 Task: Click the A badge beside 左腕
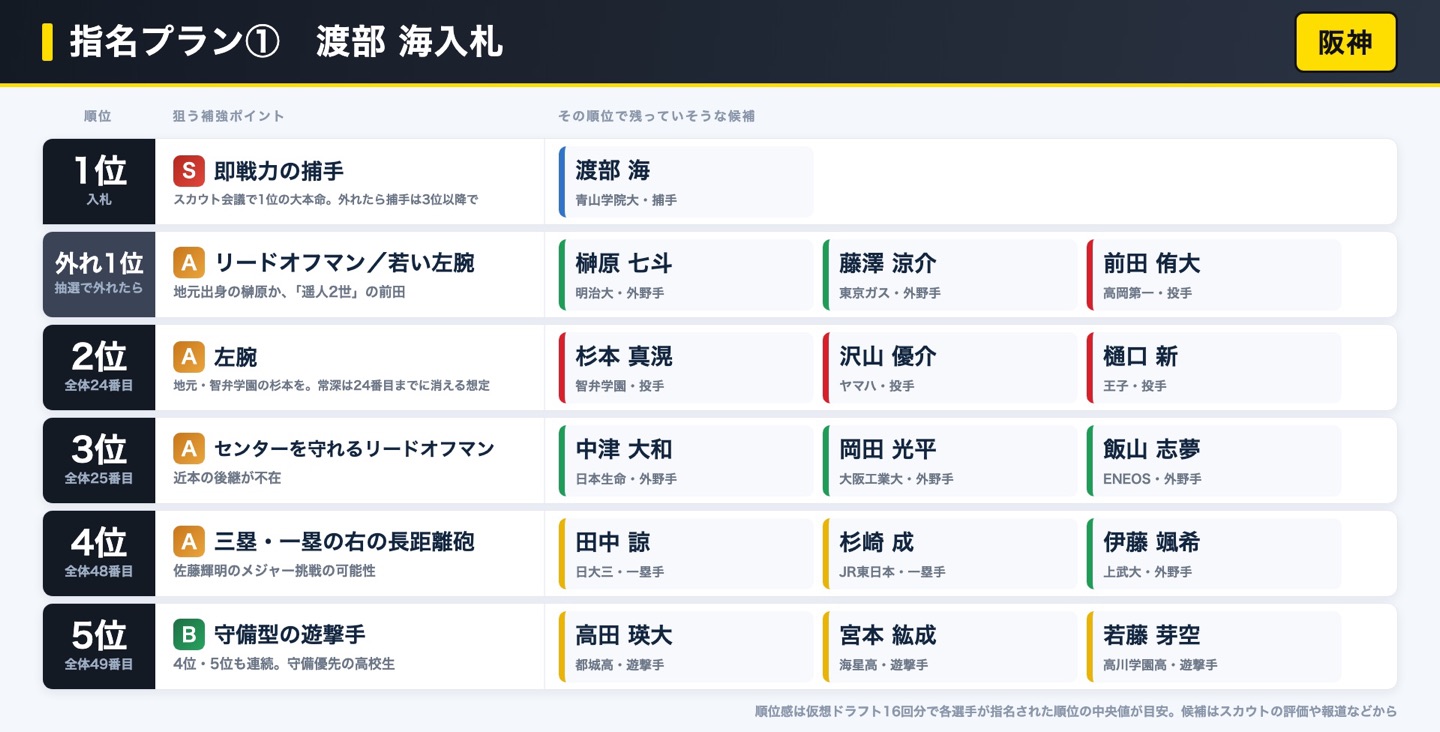coord(189,356)
